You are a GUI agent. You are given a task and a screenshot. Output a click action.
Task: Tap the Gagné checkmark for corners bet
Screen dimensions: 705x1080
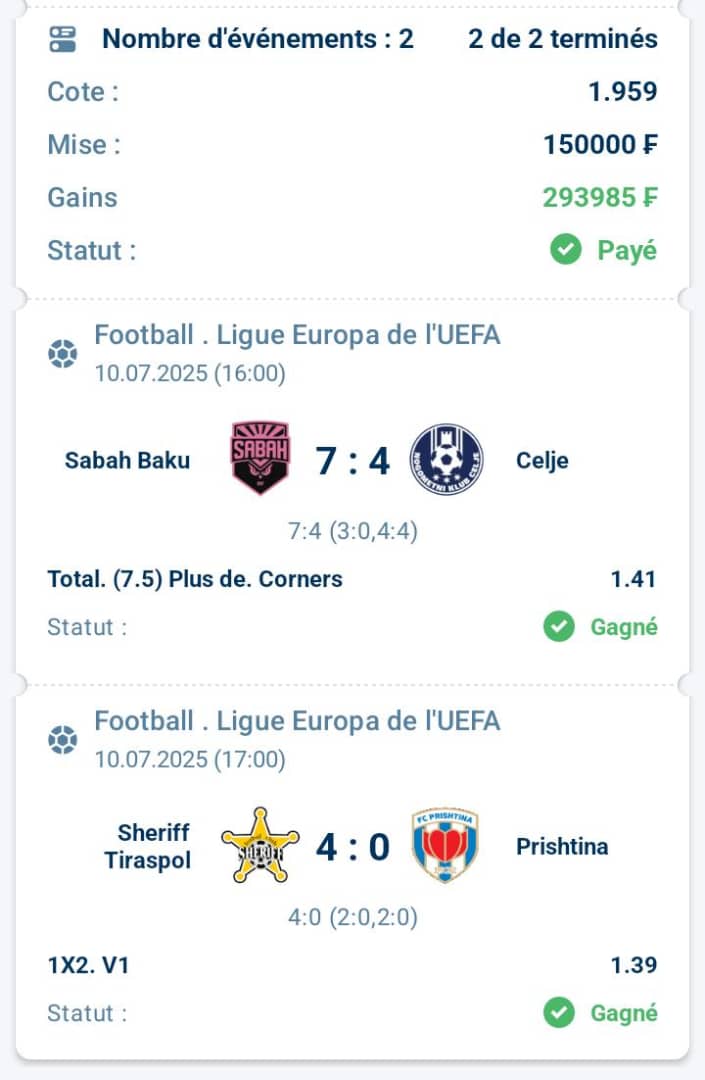pos(559,627)
